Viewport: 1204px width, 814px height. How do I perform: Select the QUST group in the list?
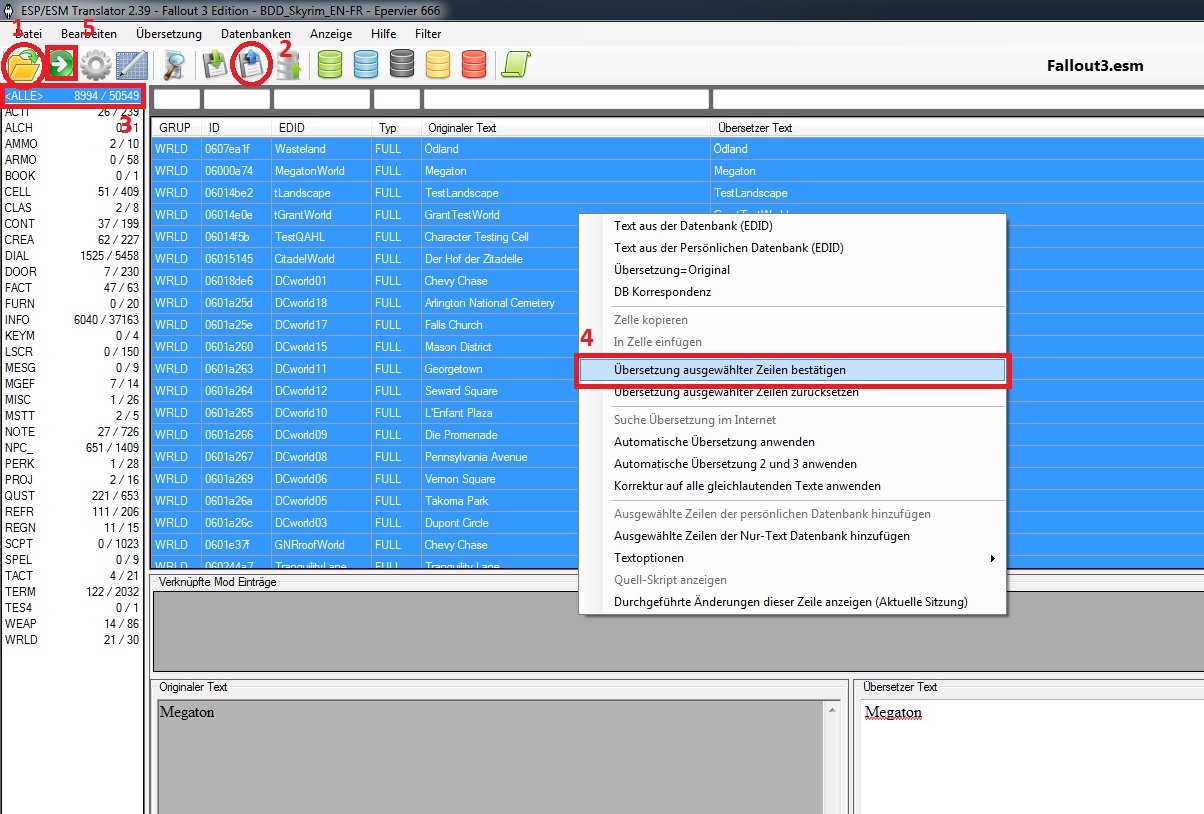tap(72, 496)
